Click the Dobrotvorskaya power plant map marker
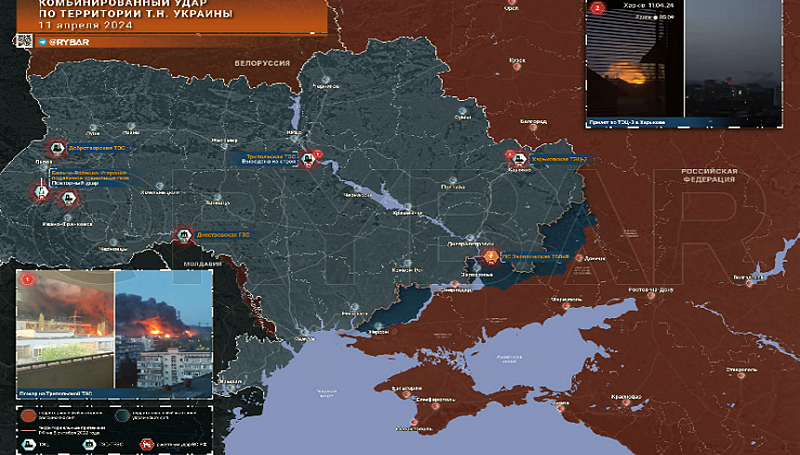 (58, 148)
